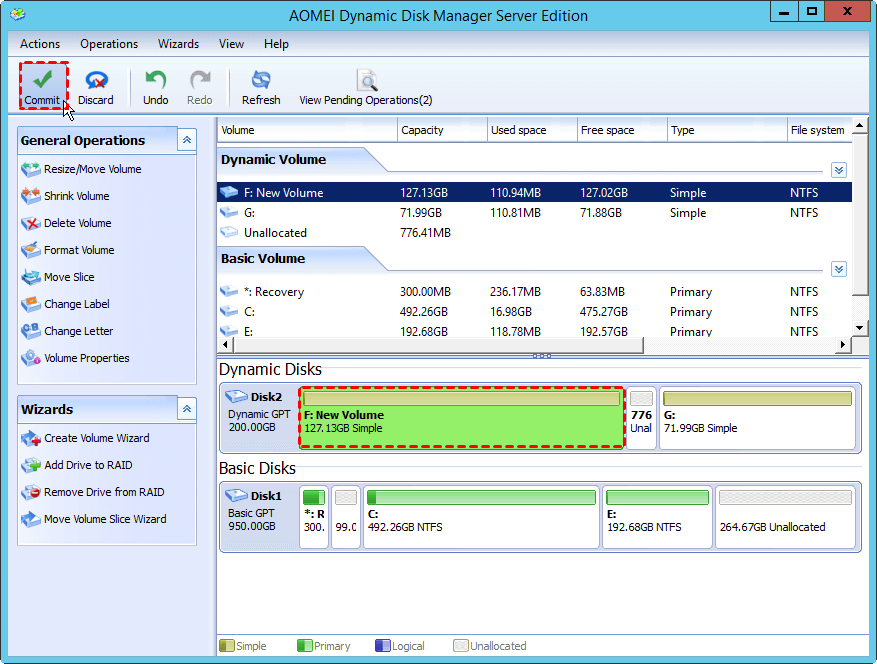Refresh the disk list with the Refresh icon
The height and width of the screenshot is (664, 877).
[261, 86]
